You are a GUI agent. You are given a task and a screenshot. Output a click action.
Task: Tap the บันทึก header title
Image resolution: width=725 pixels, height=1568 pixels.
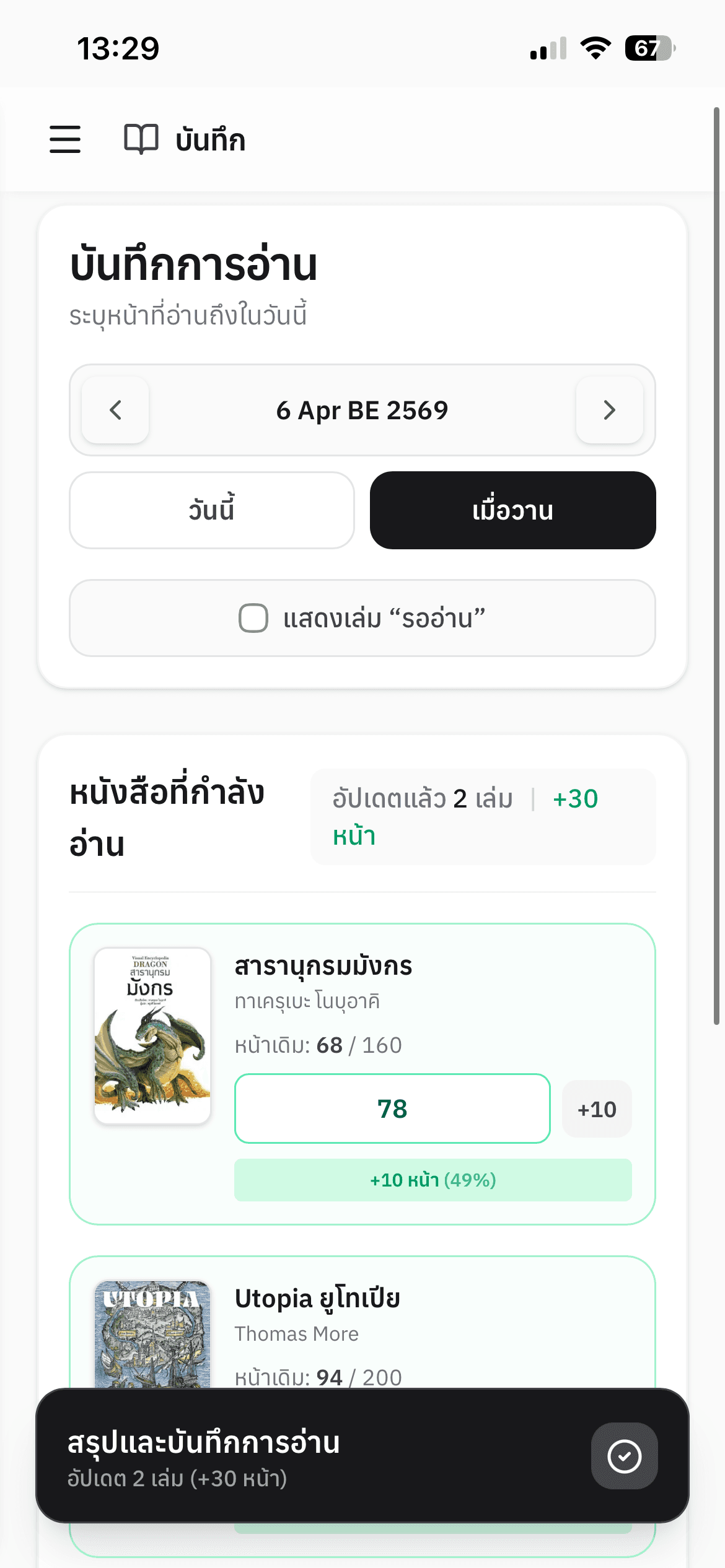tap(211, 140)
